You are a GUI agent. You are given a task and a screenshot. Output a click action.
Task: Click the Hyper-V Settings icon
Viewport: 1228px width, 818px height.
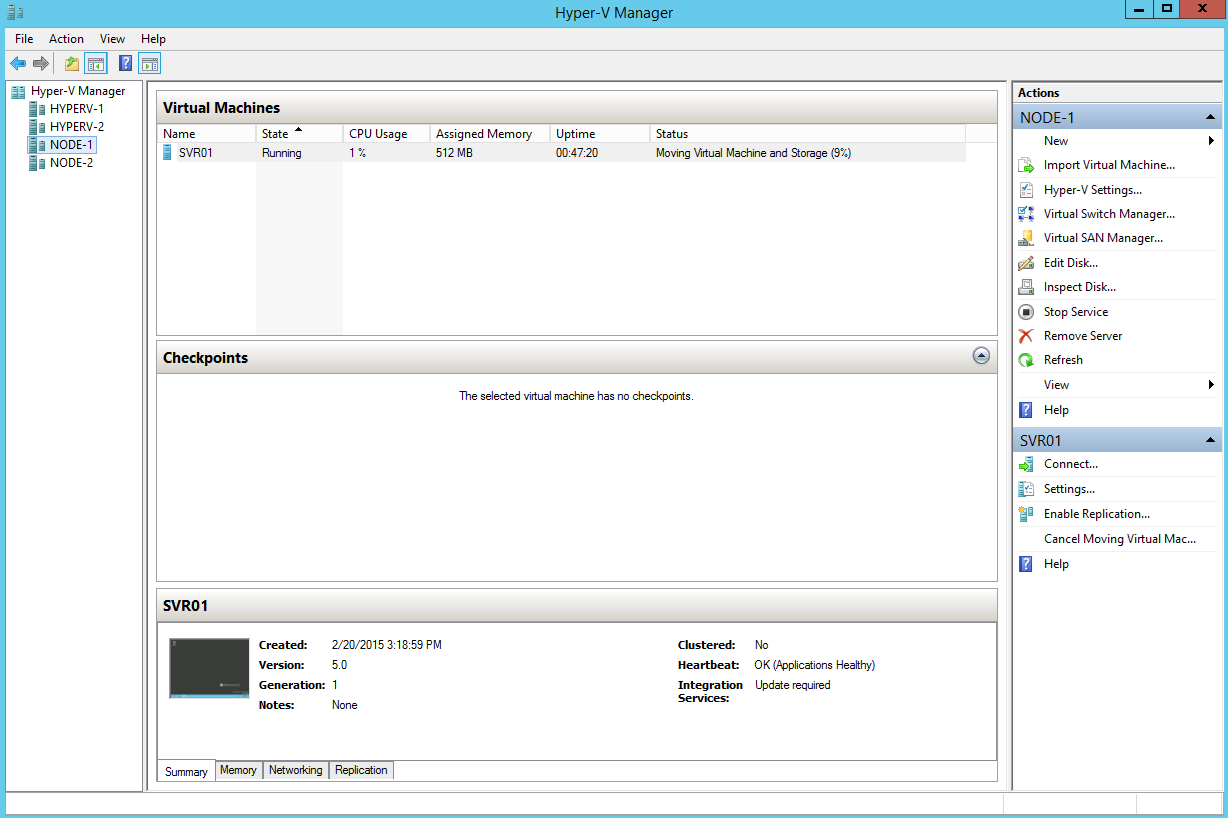tap(1026, 190)
